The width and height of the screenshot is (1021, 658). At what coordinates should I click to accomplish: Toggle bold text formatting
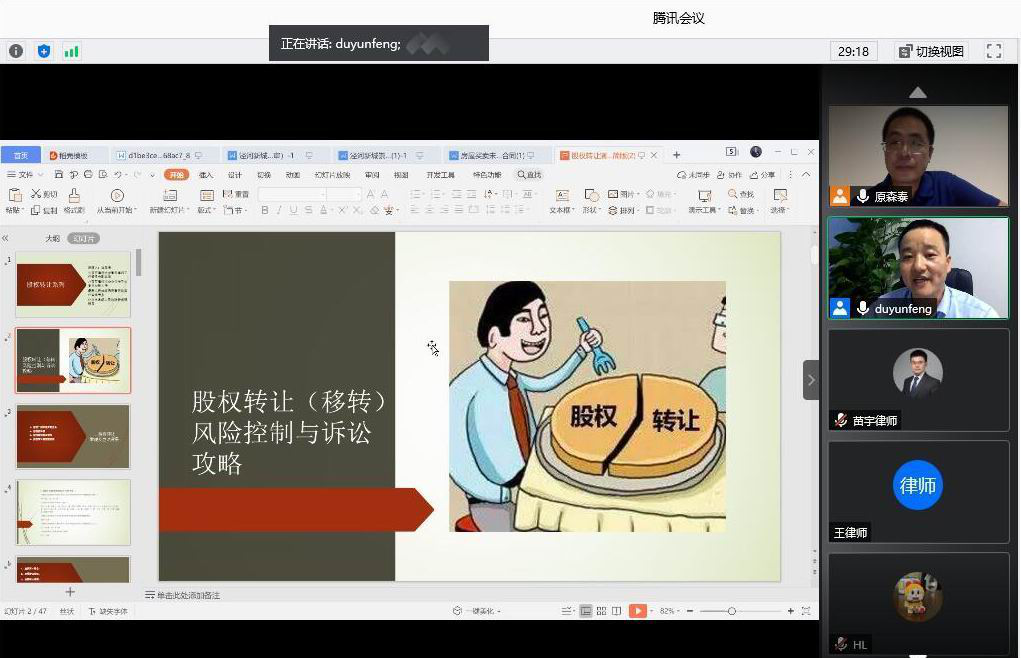[x=265, y=210]
